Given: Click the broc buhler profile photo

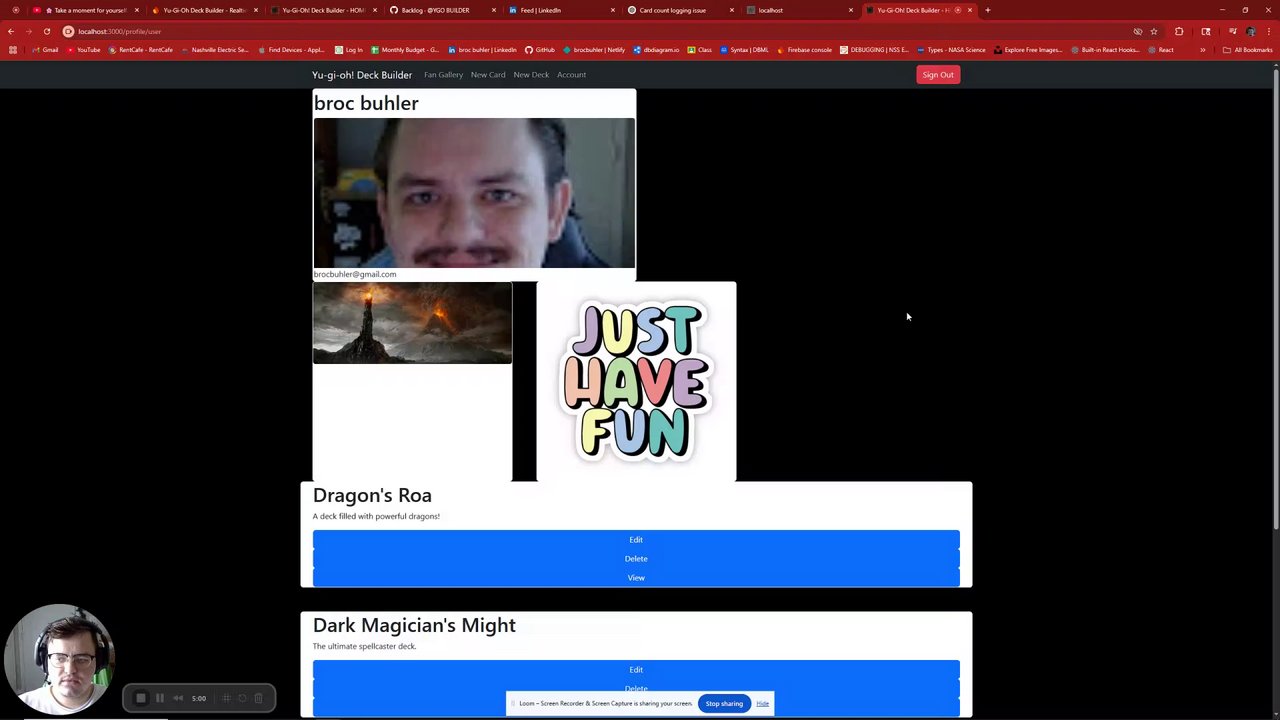Looking at the screenshot, I should tap(474, 193).
